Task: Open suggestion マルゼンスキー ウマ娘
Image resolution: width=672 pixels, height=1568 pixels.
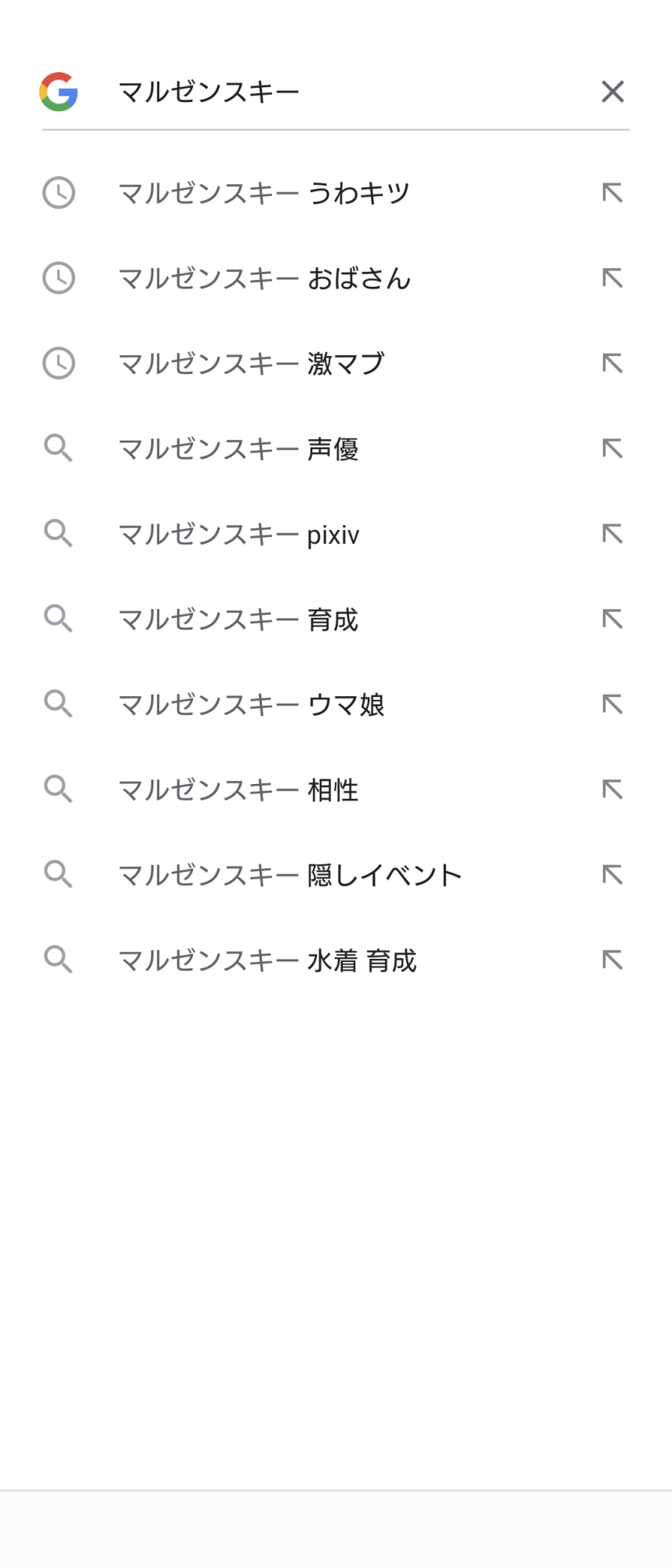Action: [x=252, y=705]
